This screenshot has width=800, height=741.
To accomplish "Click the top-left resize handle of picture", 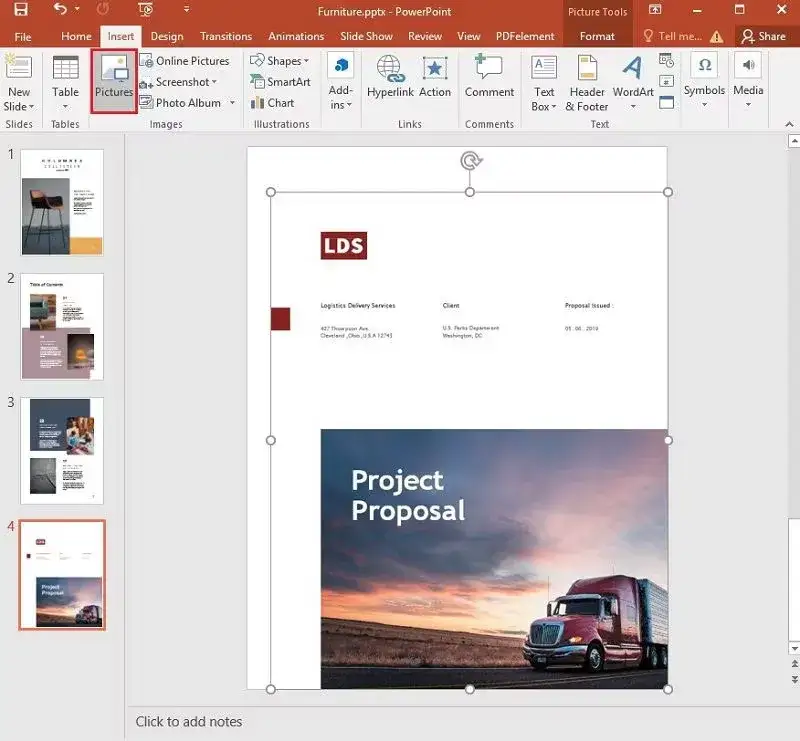I will pyautogui.click(x=271, y=192).
